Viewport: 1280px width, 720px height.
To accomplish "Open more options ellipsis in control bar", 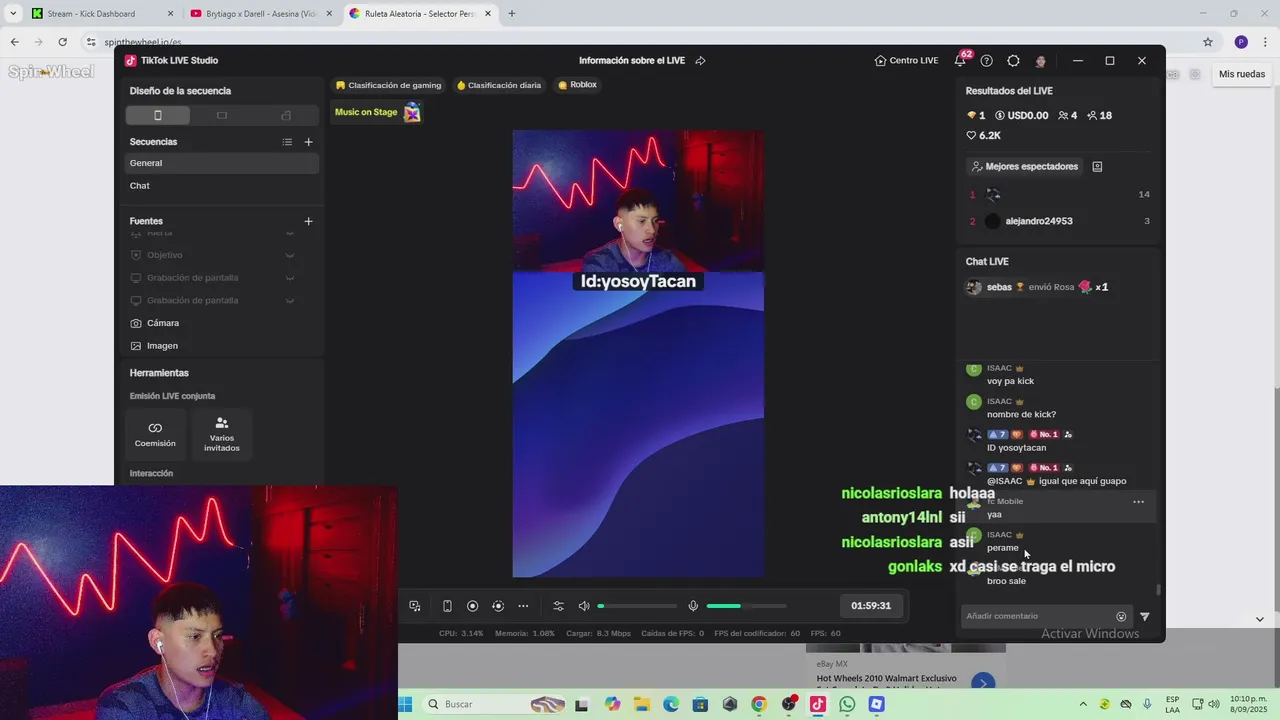I will (523, 606).
